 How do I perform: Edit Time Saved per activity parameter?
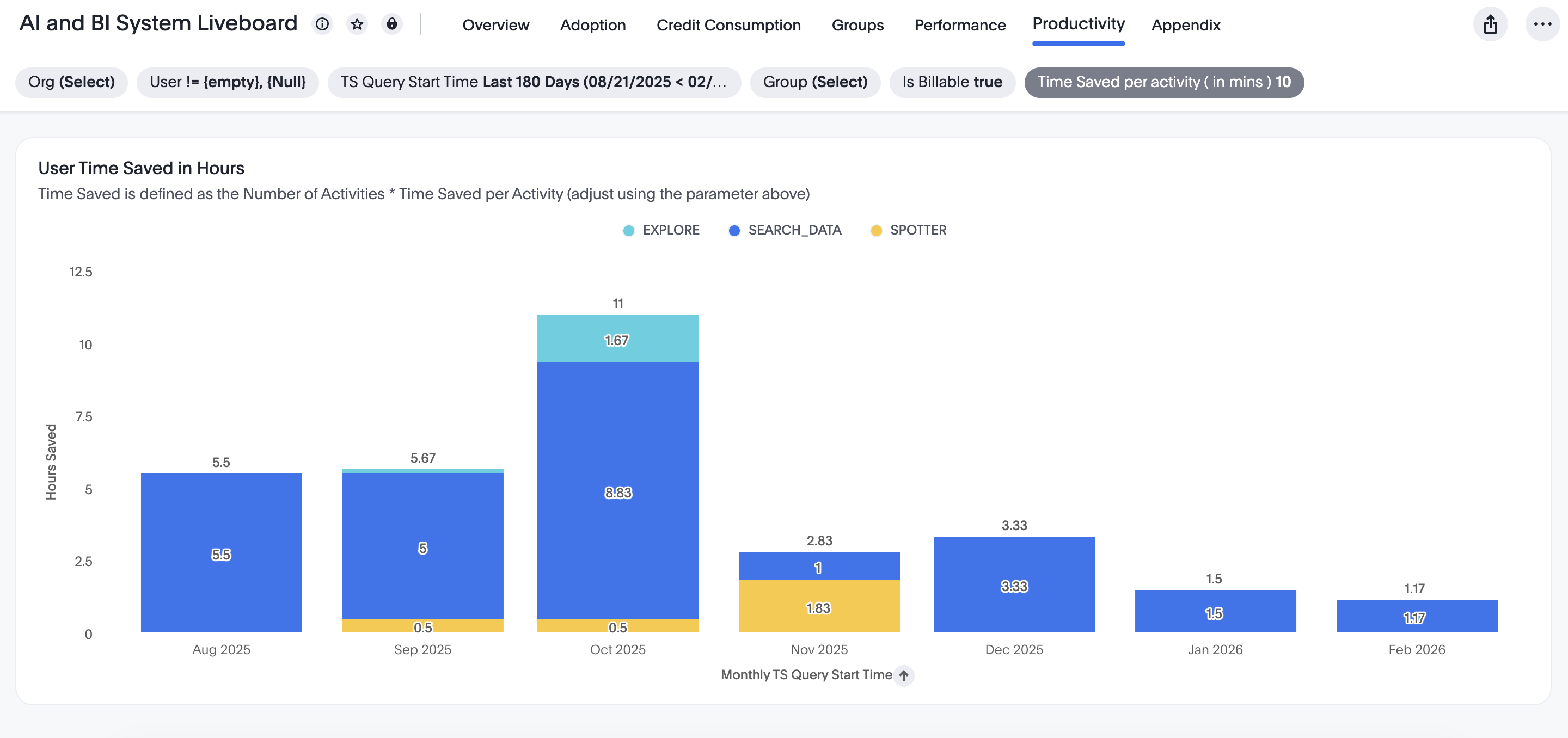click(1163, 82)
